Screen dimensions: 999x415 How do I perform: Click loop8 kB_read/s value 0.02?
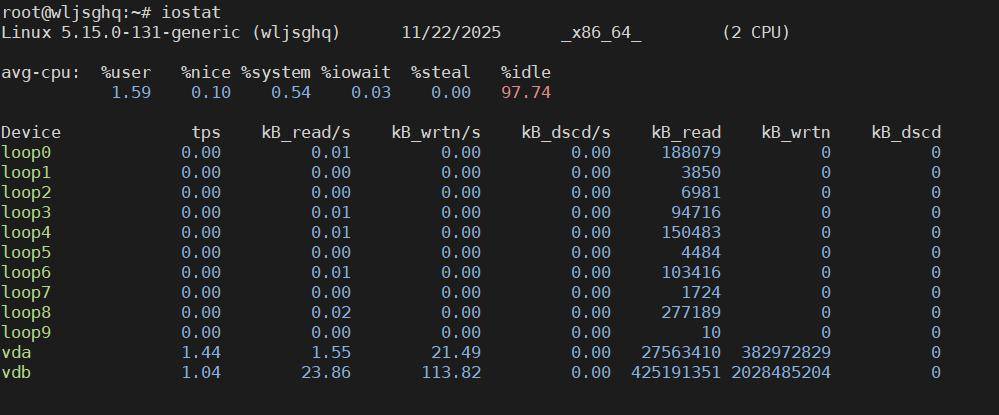click(331, 312)
